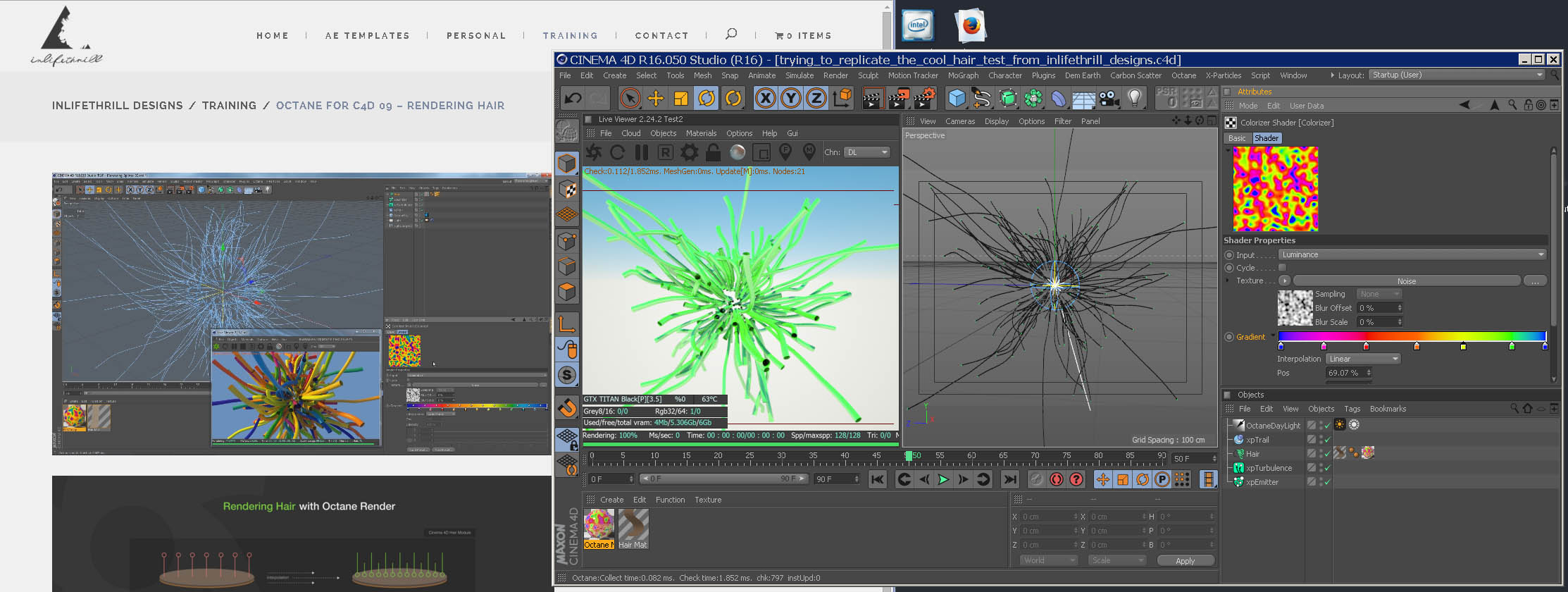The height and width of the screenshot is (592, 1568).
Task: Add a light using the bulb icon
Action: 1135,99
